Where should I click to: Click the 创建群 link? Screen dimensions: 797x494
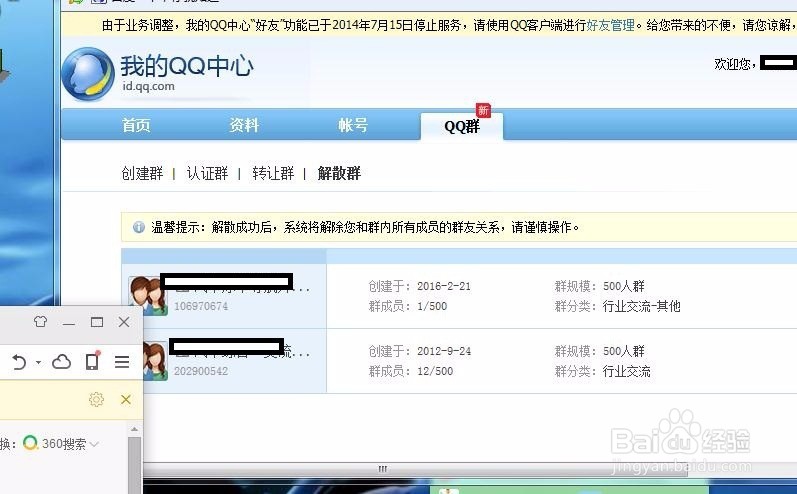(x=142, y=173)
